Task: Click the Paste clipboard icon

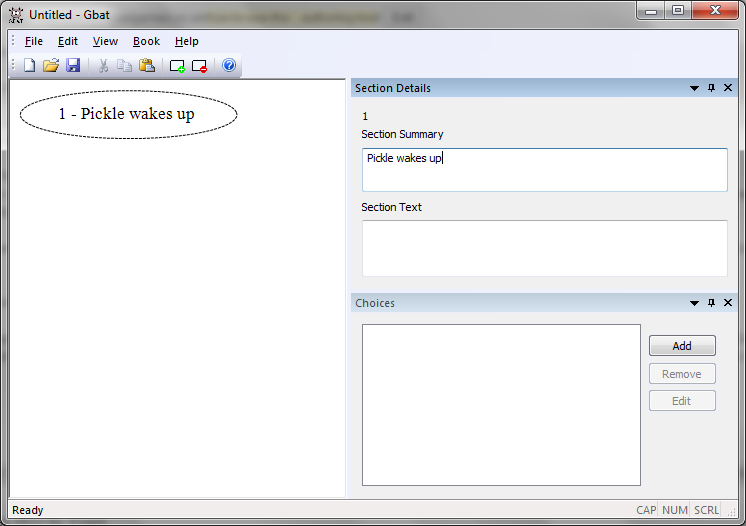Action: click(147, 65)
